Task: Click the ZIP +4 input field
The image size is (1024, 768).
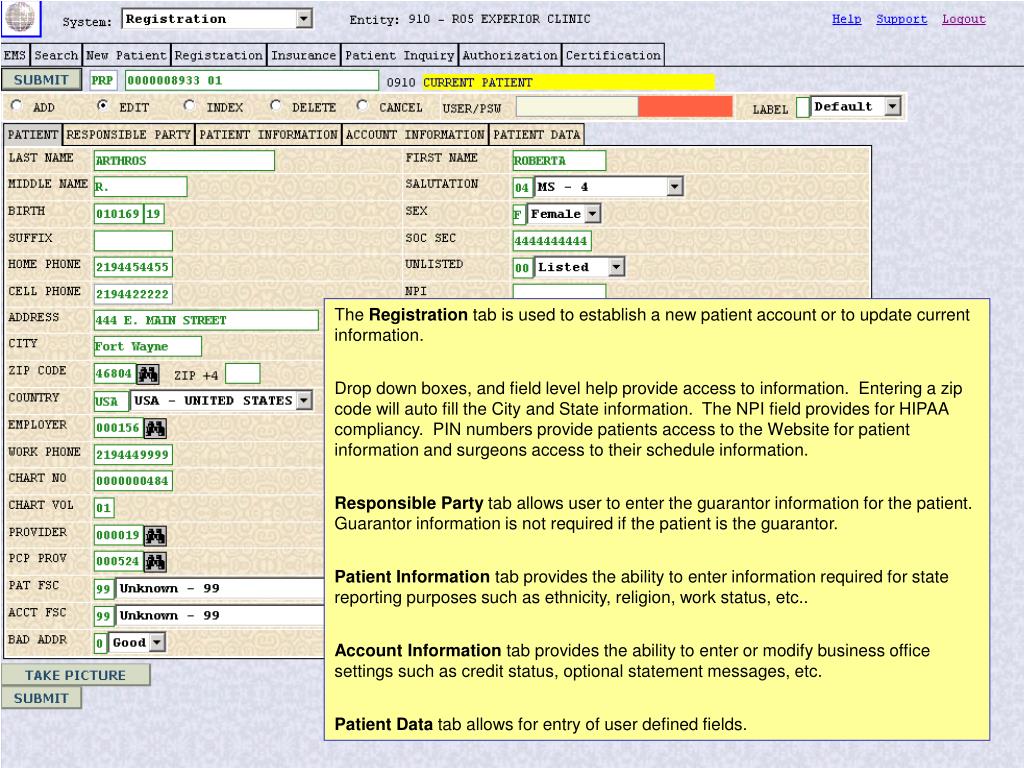Action: point(242,374)
